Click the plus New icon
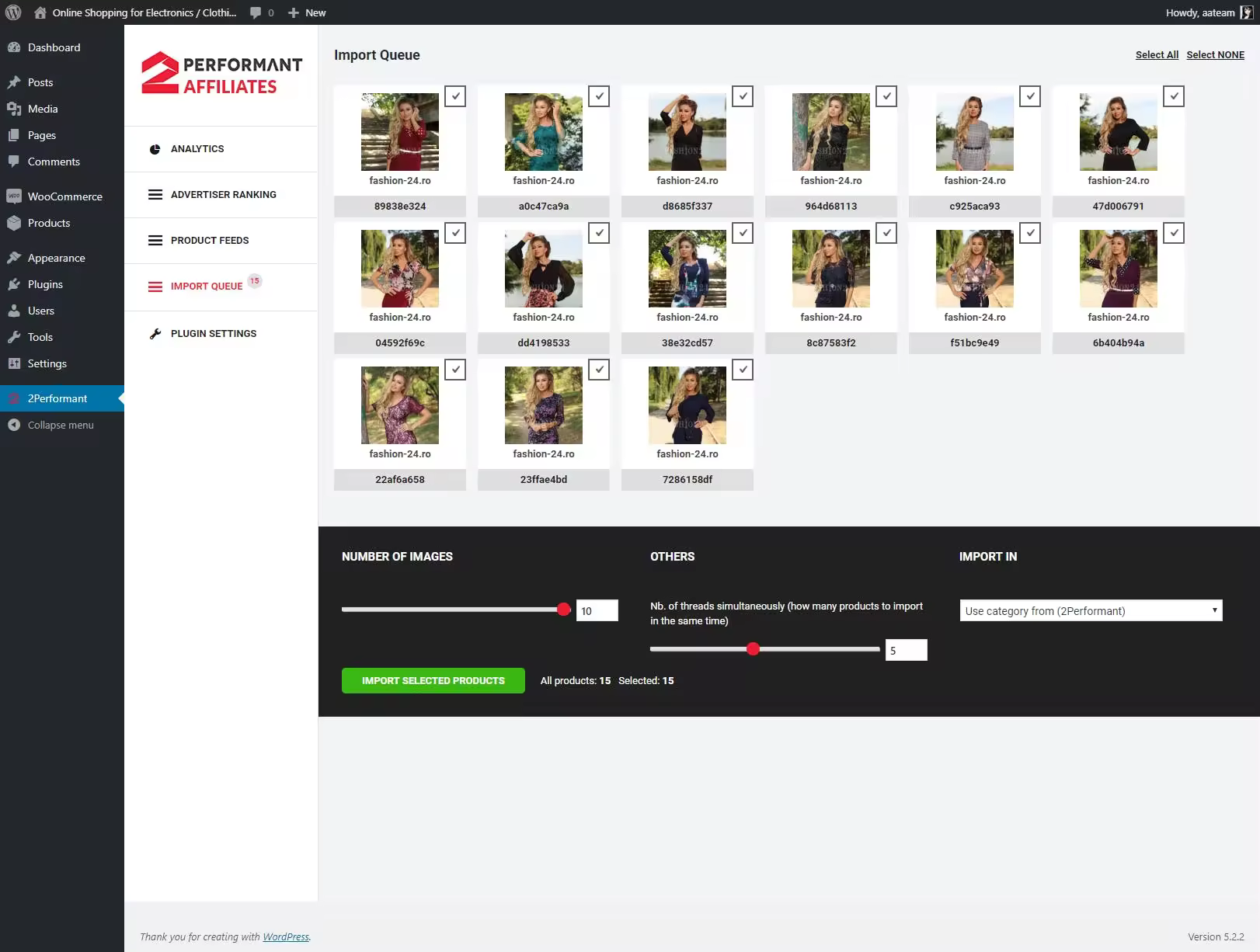 tap(294, 12)
